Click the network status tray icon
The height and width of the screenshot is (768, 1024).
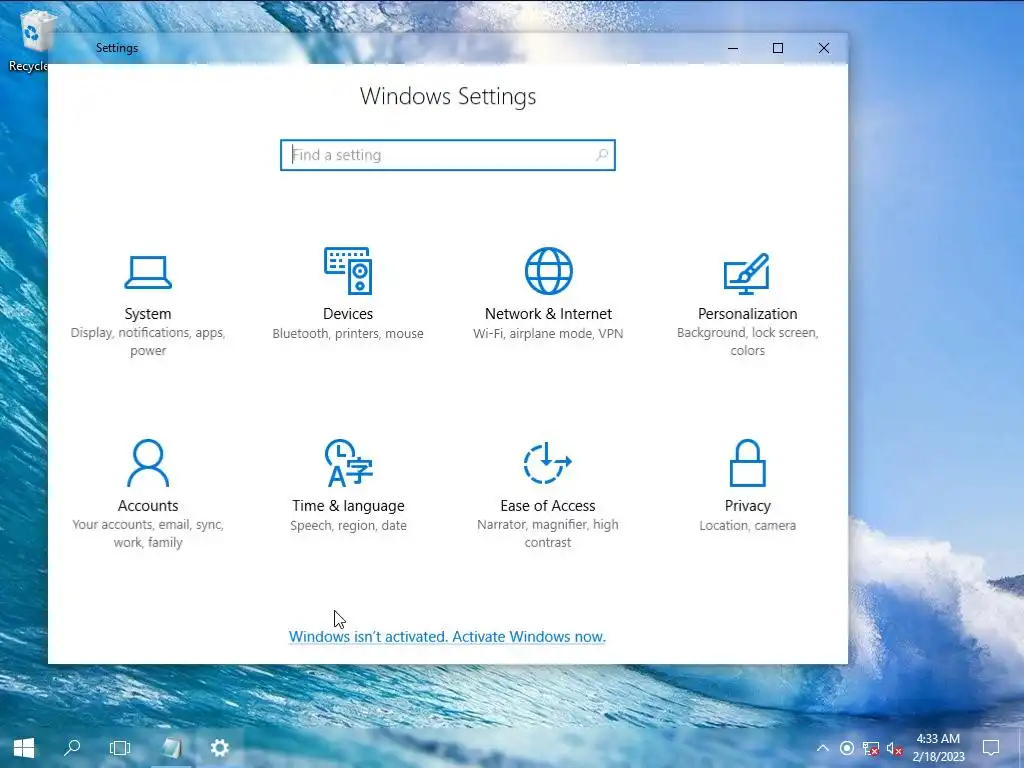coord(871,748)
